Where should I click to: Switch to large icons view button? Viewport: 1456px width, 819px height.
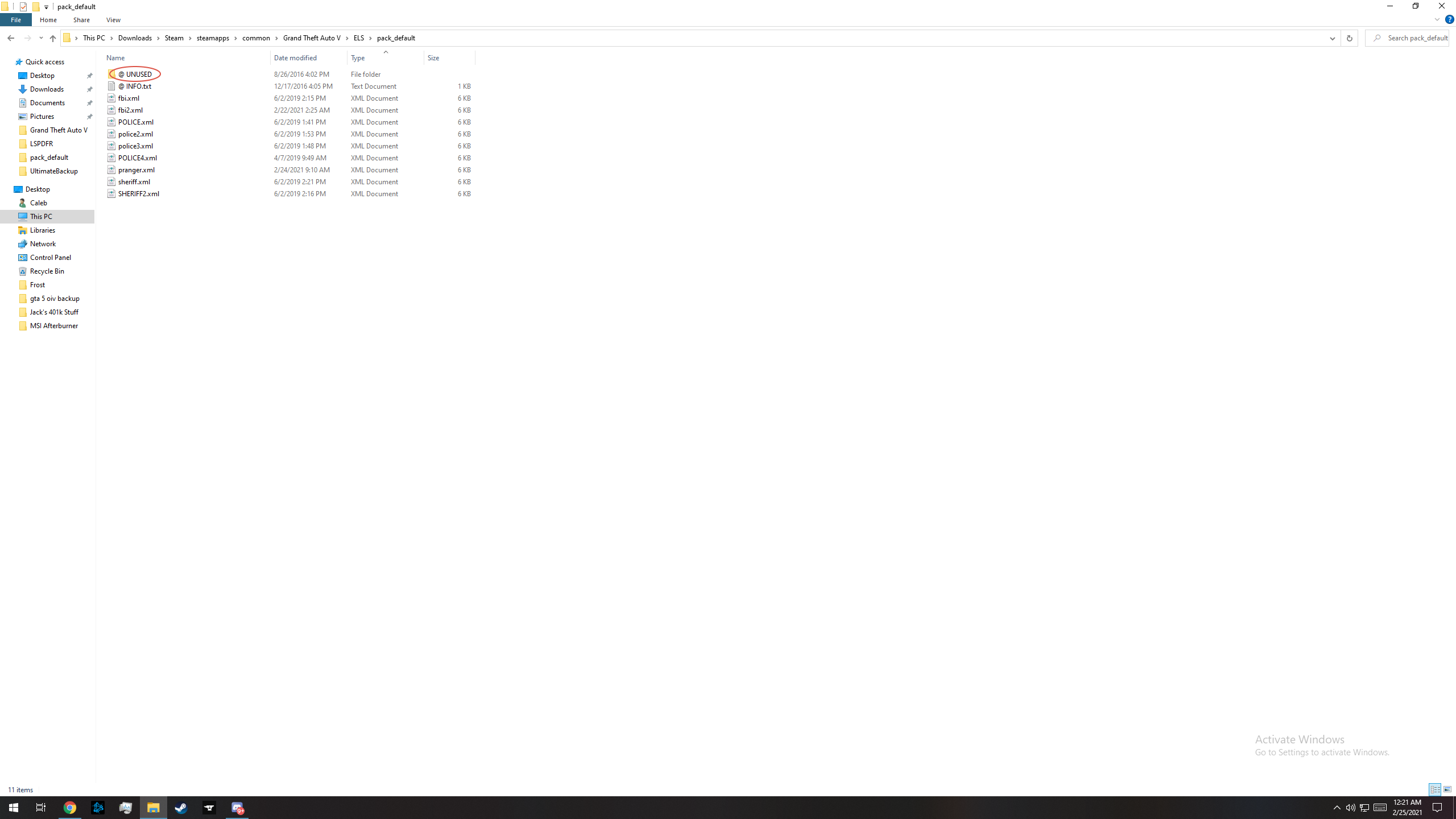click(x=1447, y=789)
